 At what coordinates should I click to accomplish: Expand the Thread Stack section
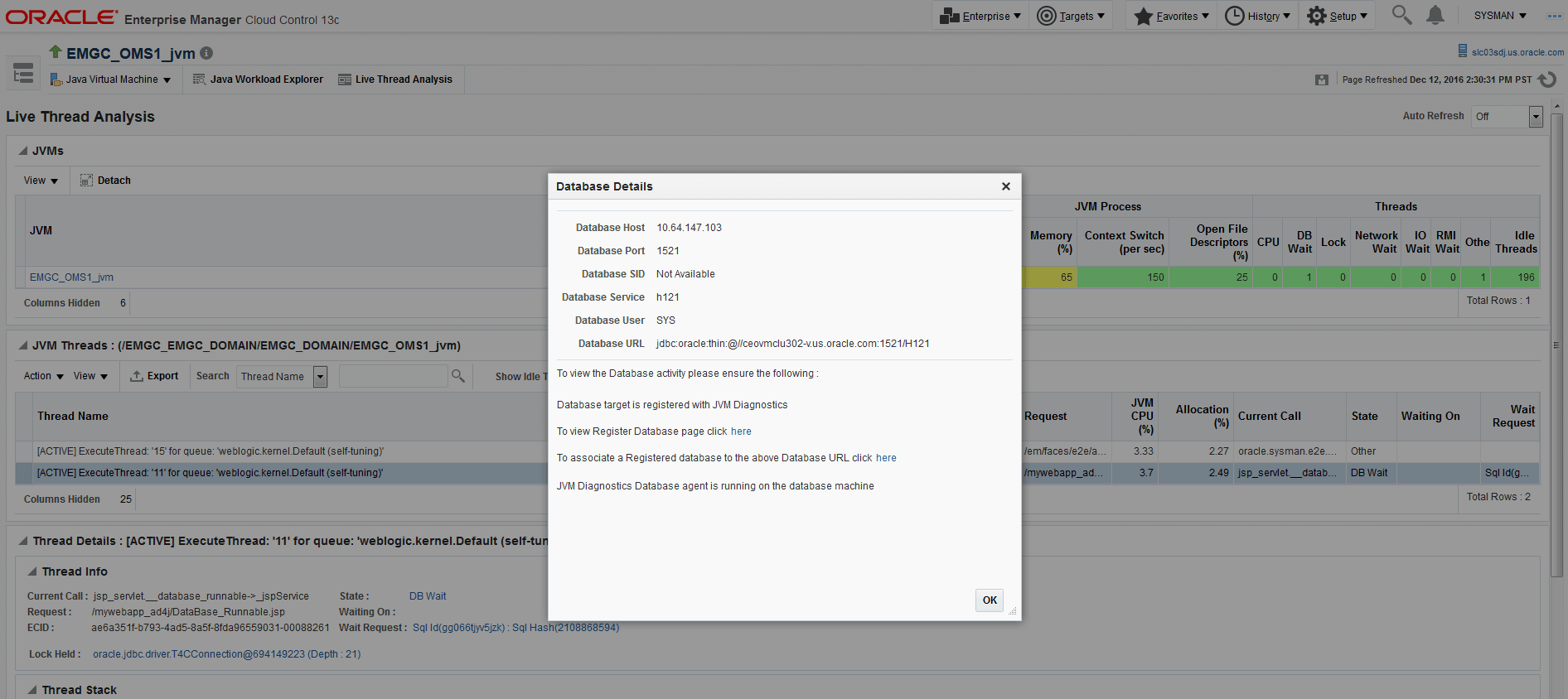click(32, 691)
